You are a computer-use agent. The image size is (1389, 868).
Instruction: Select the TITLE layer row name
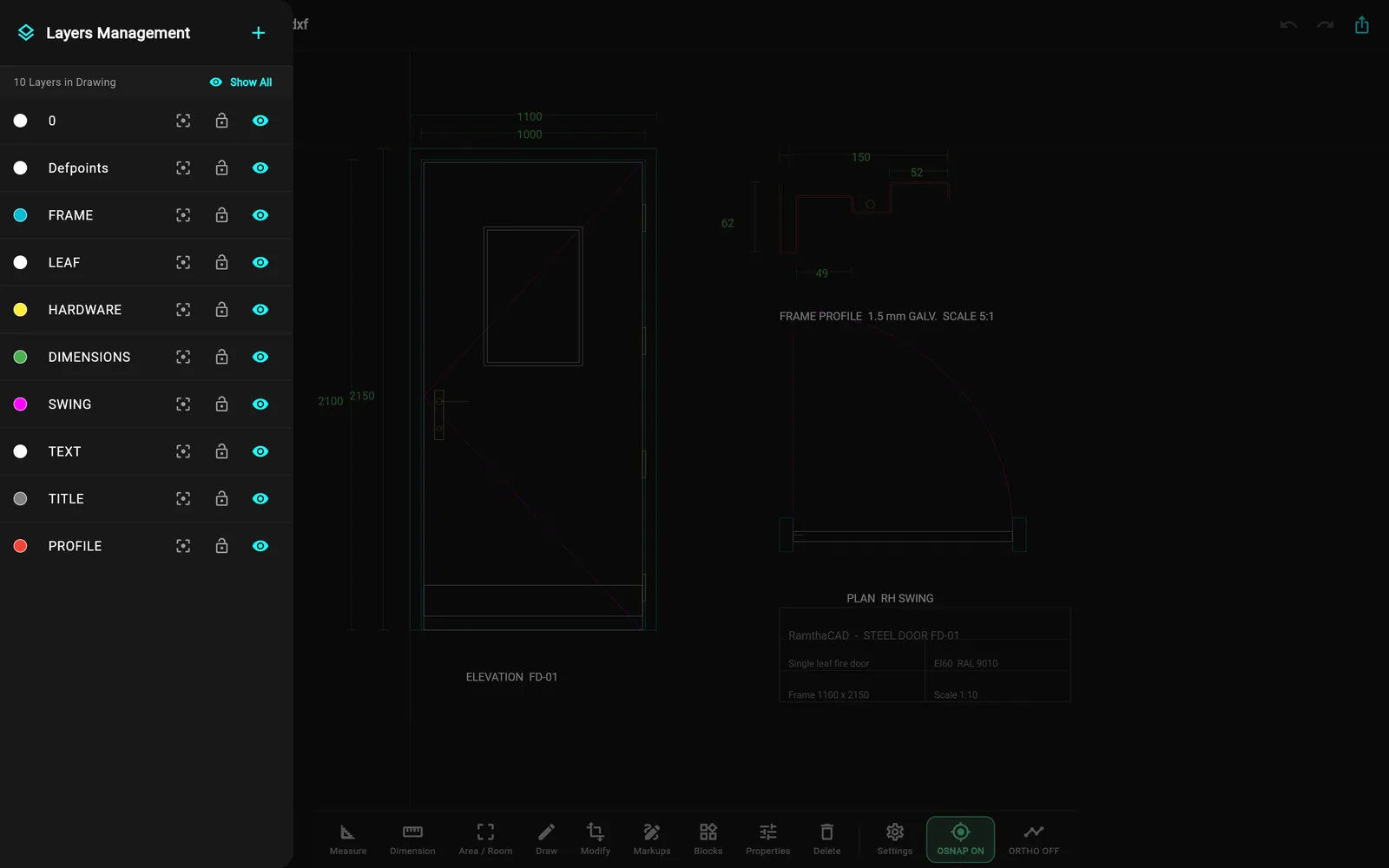66,498
